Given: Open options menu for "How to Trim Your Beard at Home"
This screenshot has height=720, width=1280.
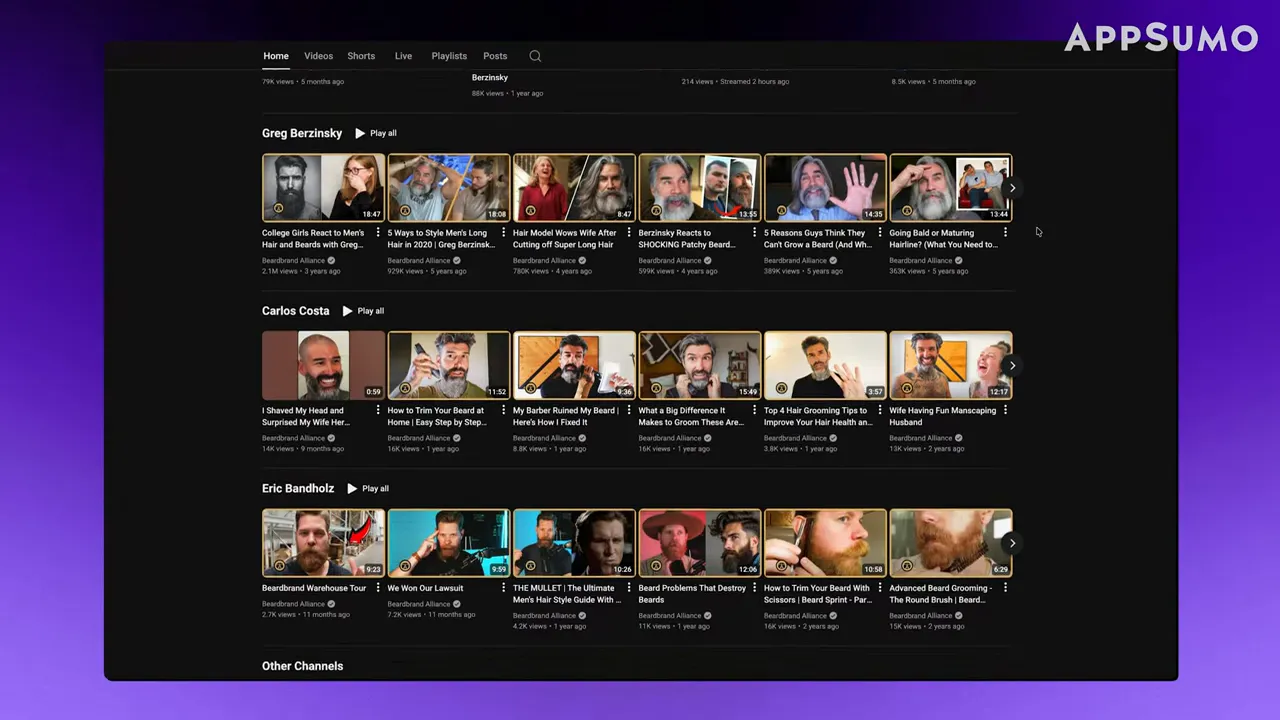Looking at the screenshot, I should coord(503,410).
